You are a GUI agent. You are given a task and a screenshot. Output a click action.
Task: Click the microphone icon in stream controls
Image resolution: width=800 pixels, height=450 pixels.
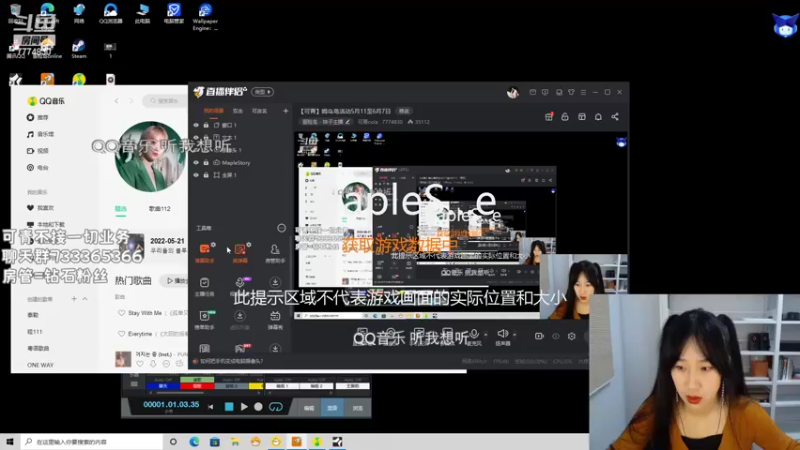[x=474, y=334]
